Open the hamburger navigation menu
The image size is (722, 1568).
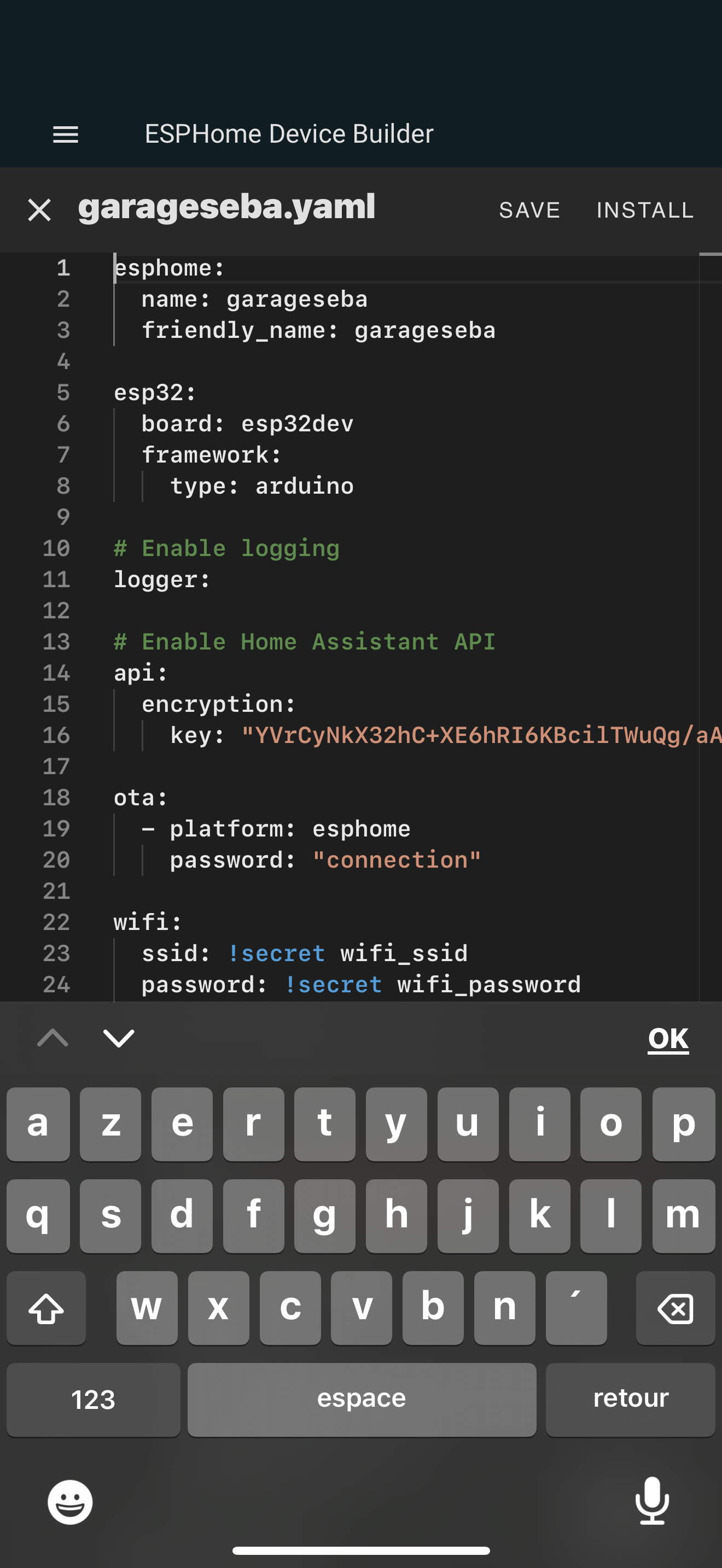point(66,134)
